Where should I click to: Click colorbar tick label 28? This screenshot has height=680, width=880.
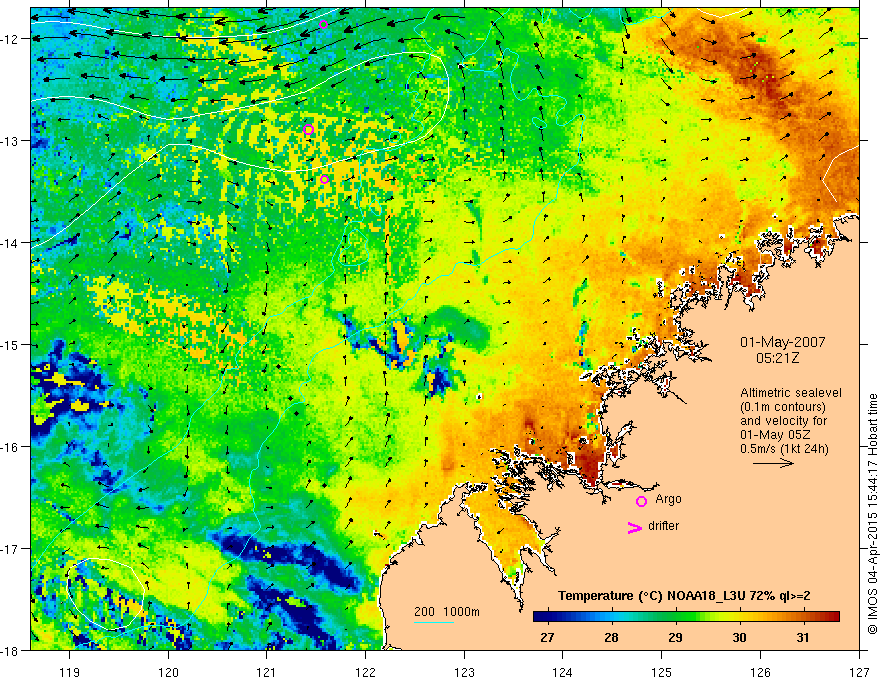click(x=611, y=638)
